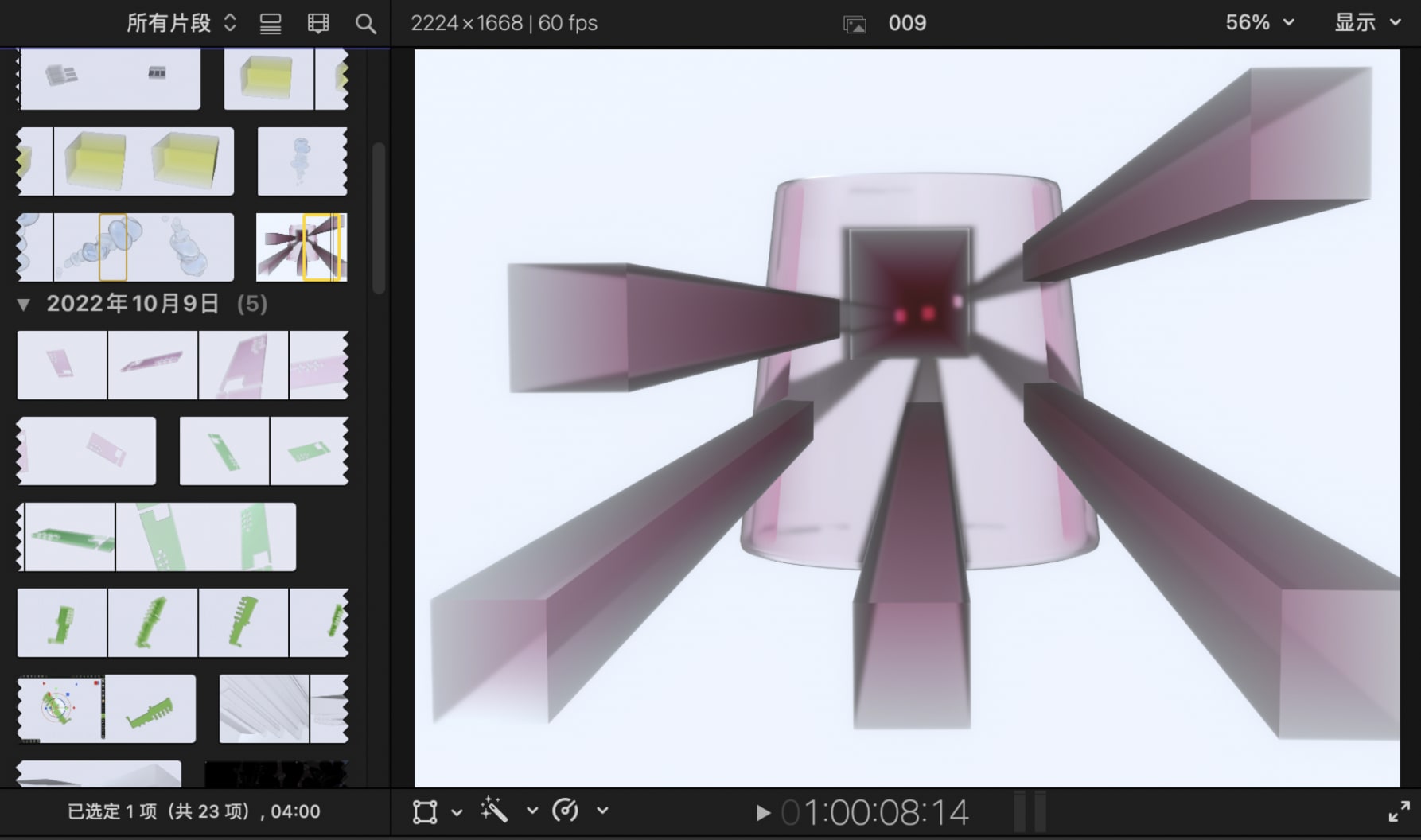Click the clip name 009 above viewer
This screenshot has height=840, width=1421.
click(908, 23)
